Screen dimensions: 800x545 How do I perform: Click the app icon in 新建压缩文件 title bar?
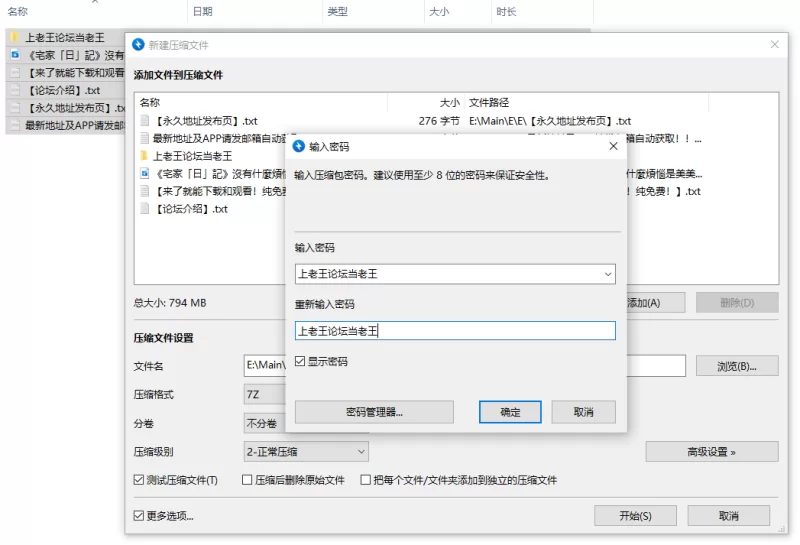click(138, 45)
